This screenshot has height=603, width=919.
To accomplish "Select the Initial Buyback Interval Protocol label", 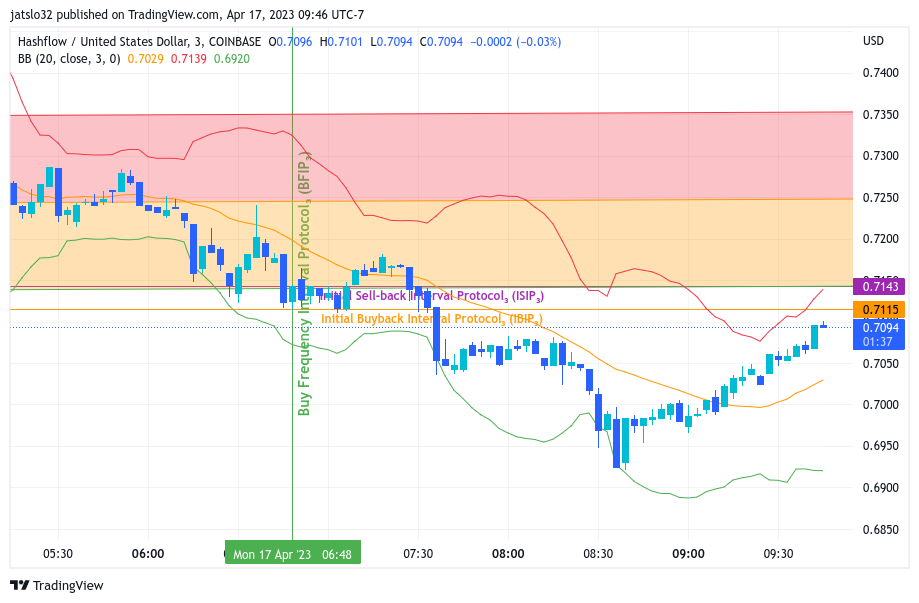I will 432,319.
